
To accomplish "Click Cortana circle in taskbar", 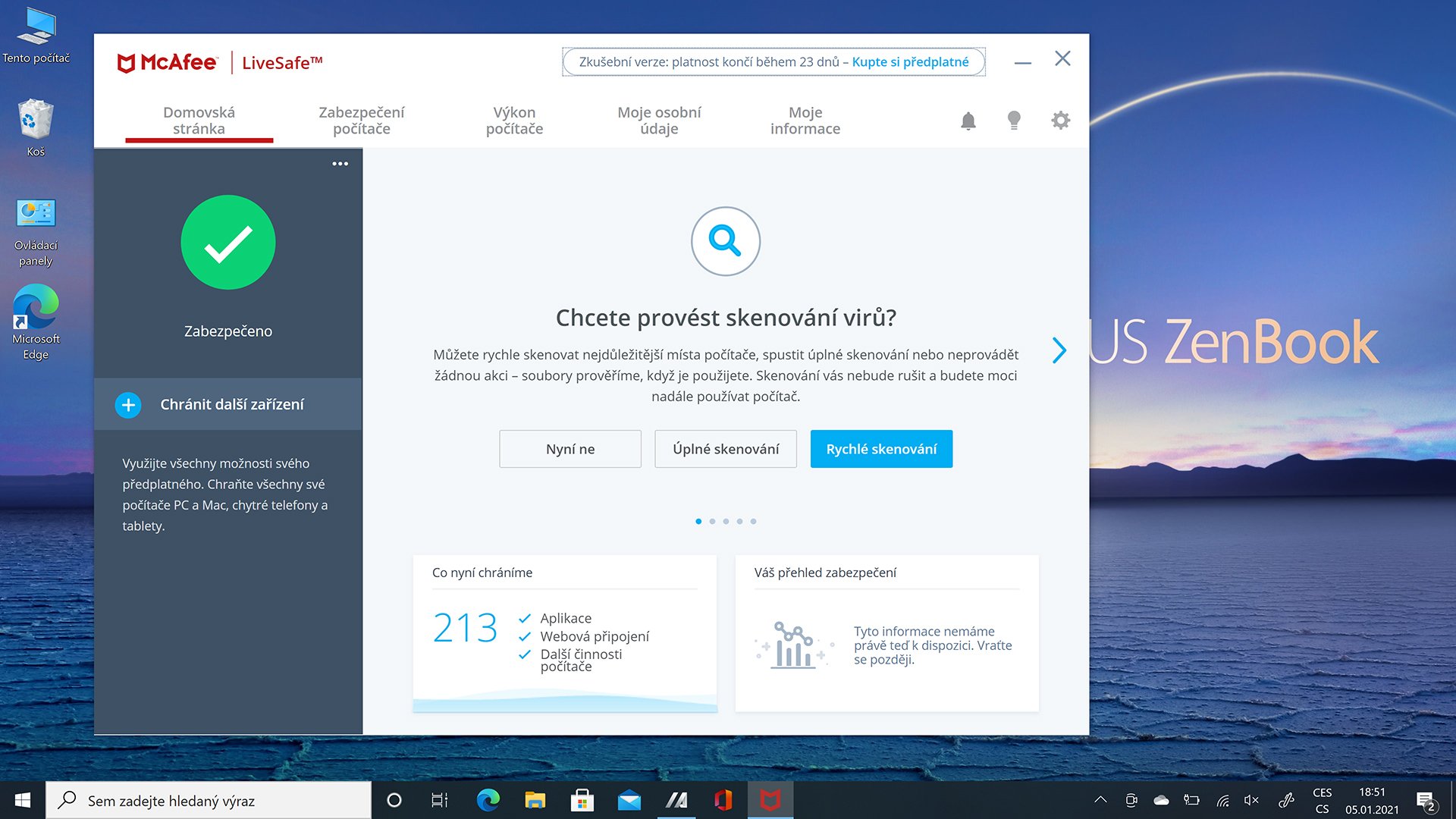I will 394,800.
